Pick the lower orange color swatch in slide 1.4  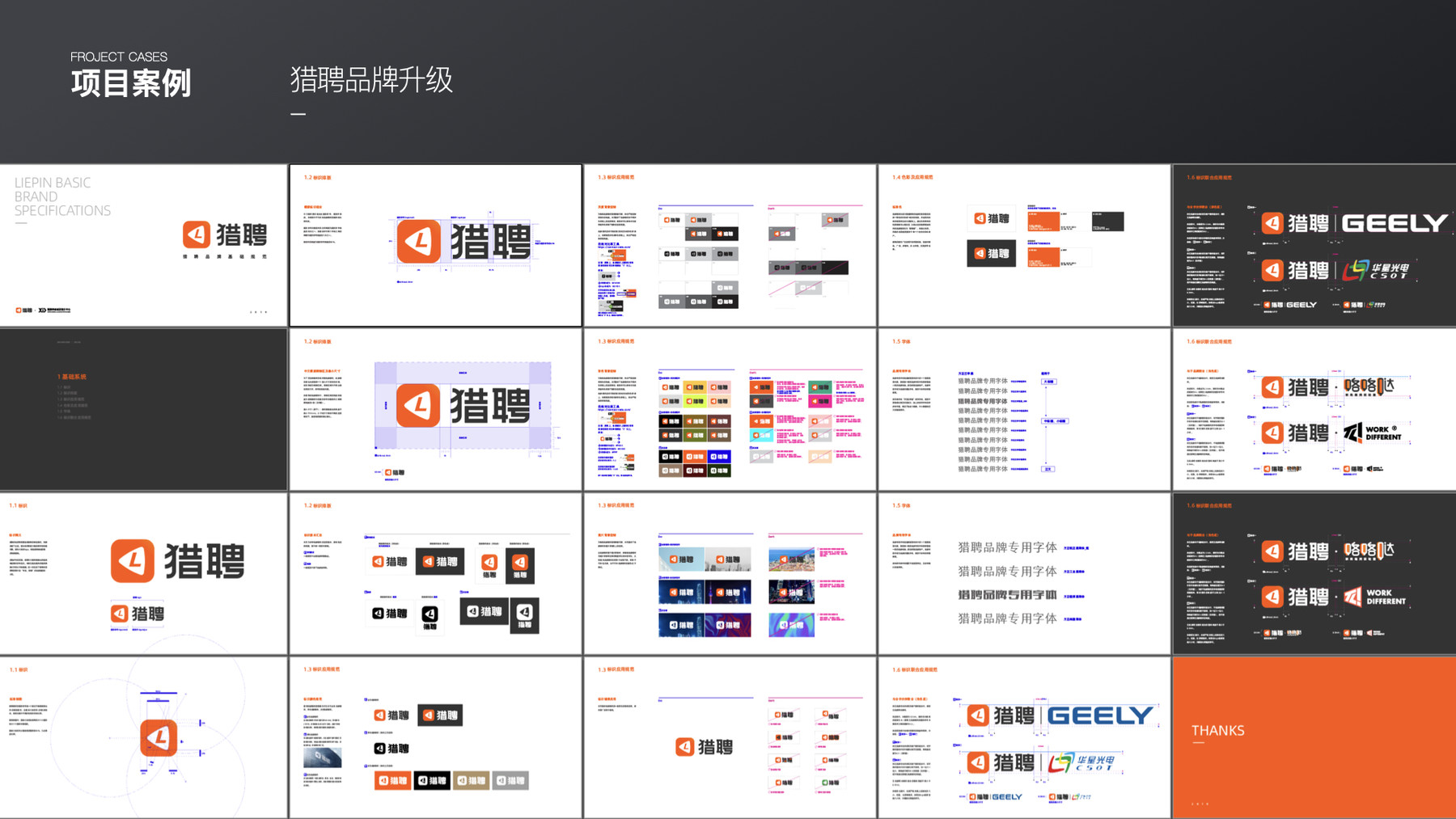click(1043, 257)
